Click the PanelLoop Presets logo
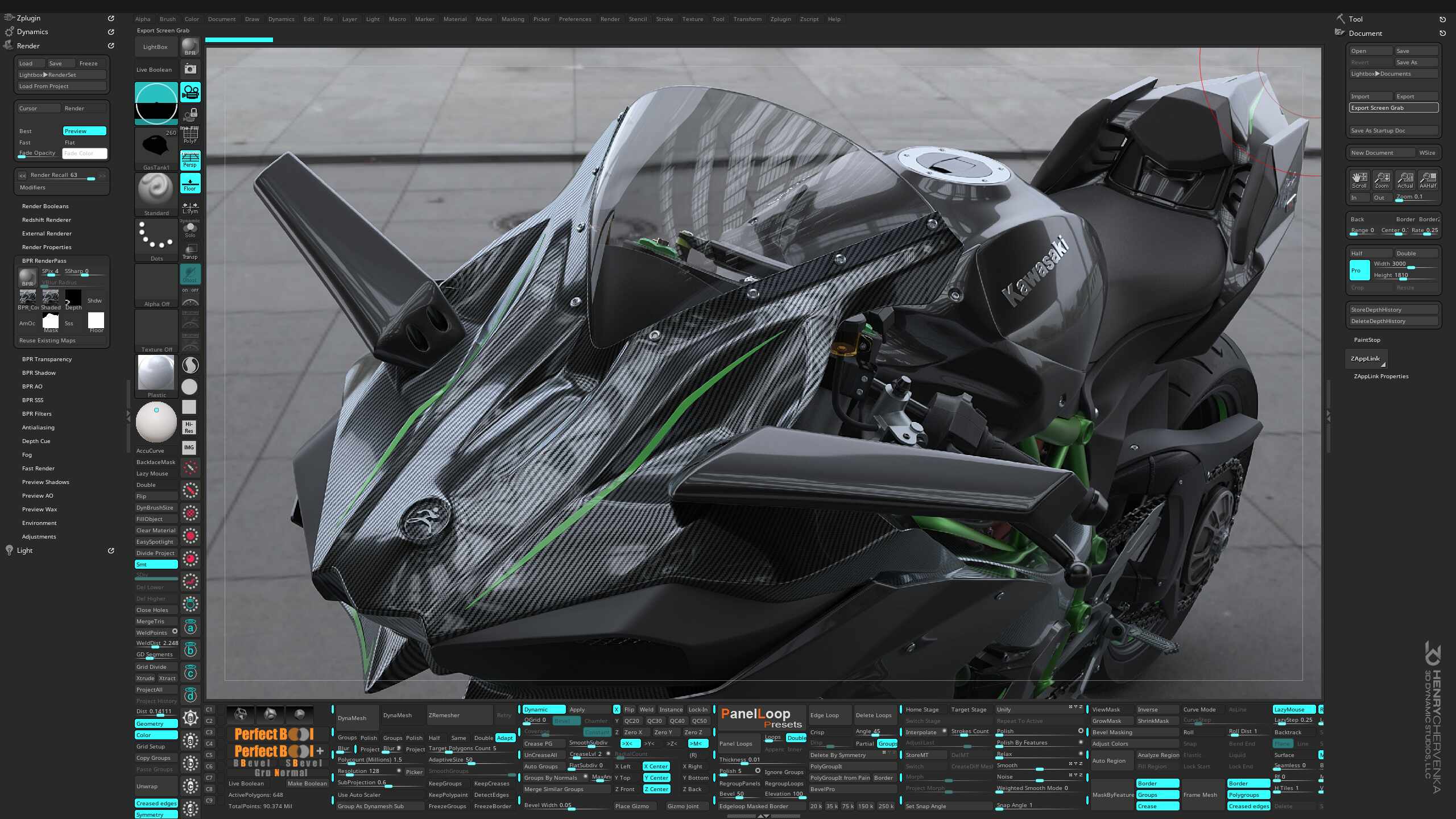The image size is (1456, 819). 762,718
